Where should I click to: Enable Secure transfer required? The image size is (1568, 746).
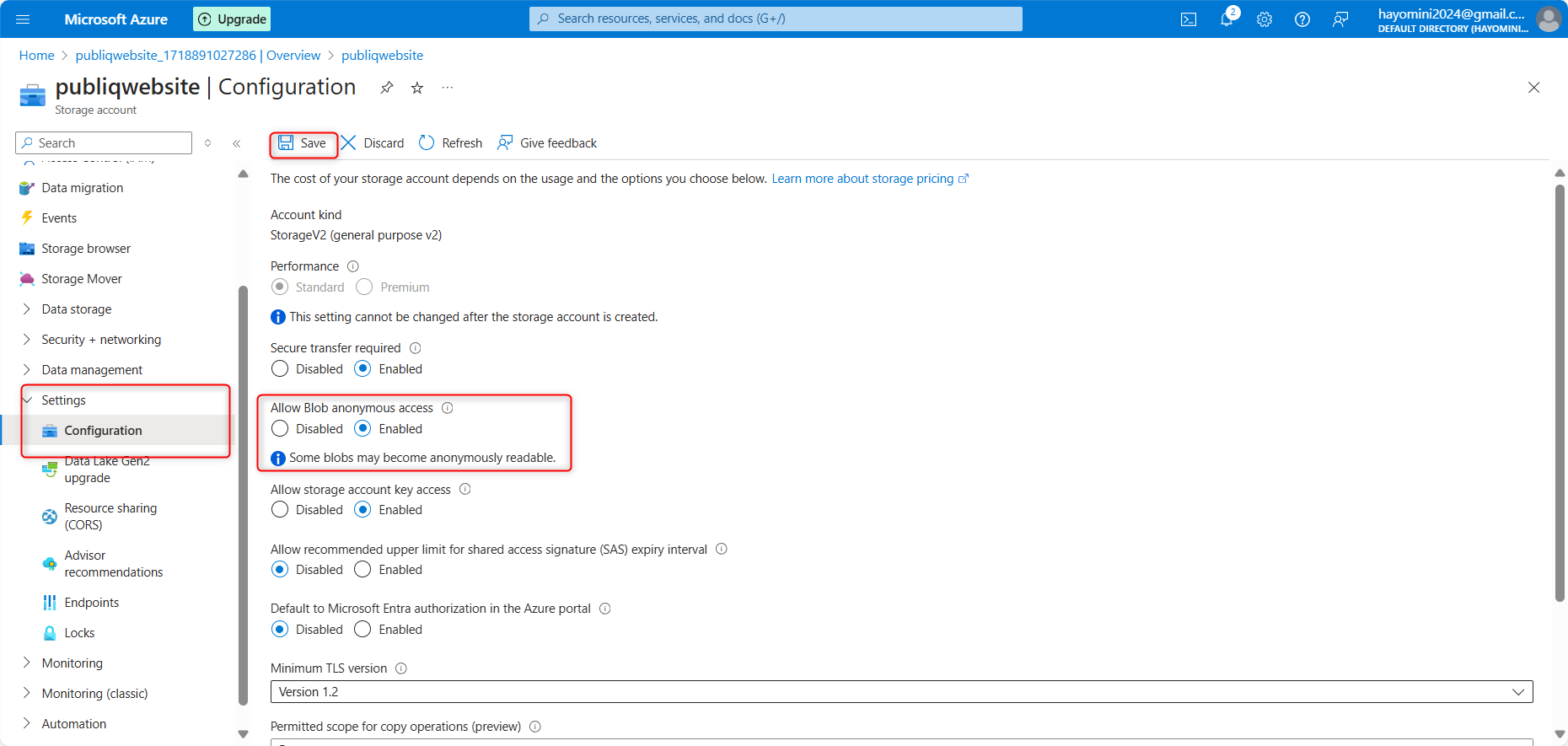tap(362, 369)
